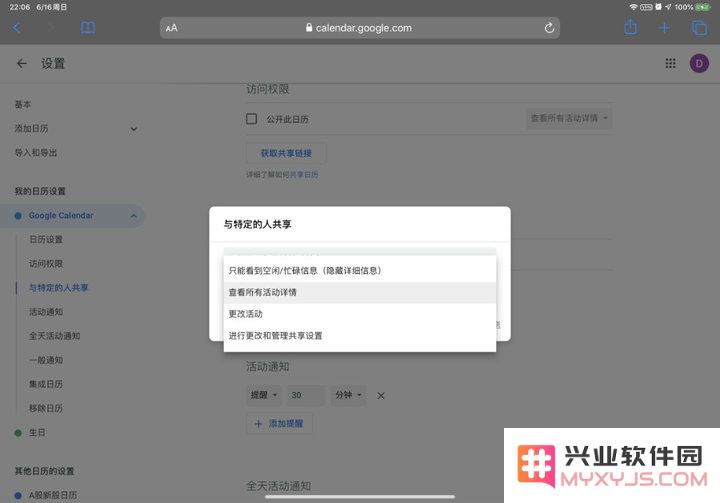Tap the AA reader text-size button
This screenshot has height=503, width=720.
point(172,28)
